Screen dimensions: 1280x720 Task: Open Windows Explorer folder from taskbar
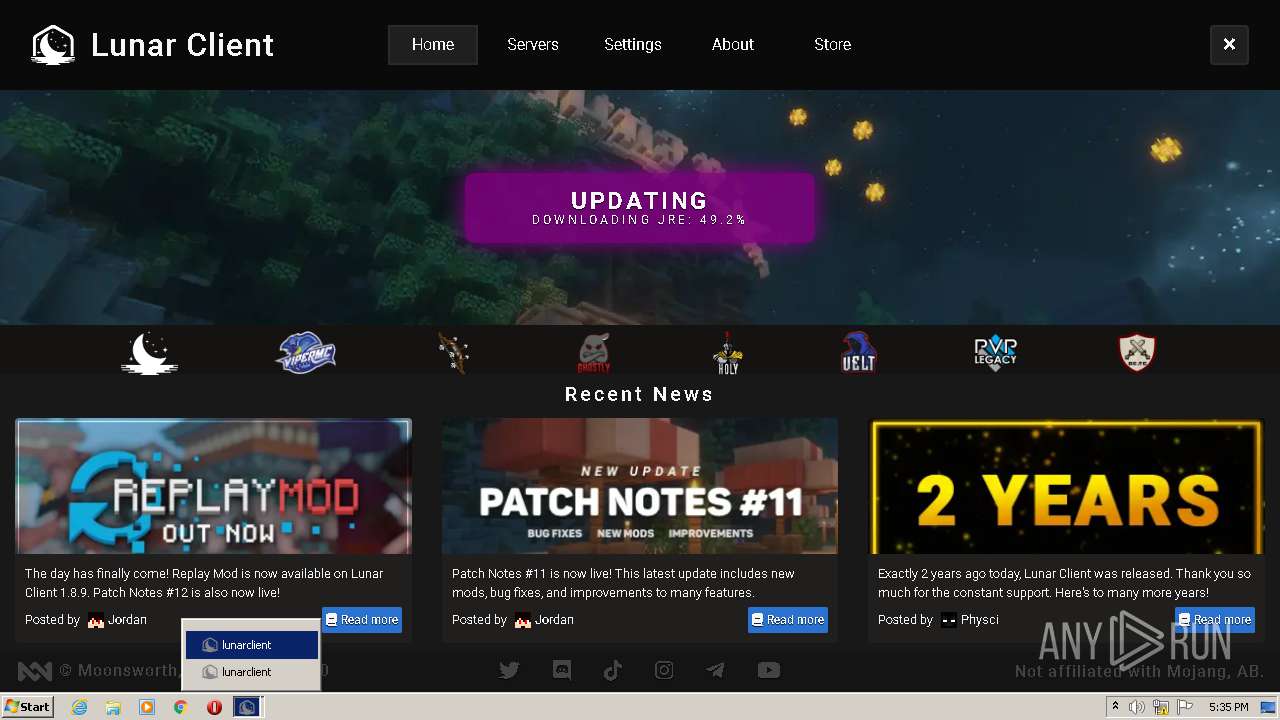tap(113, 707)
